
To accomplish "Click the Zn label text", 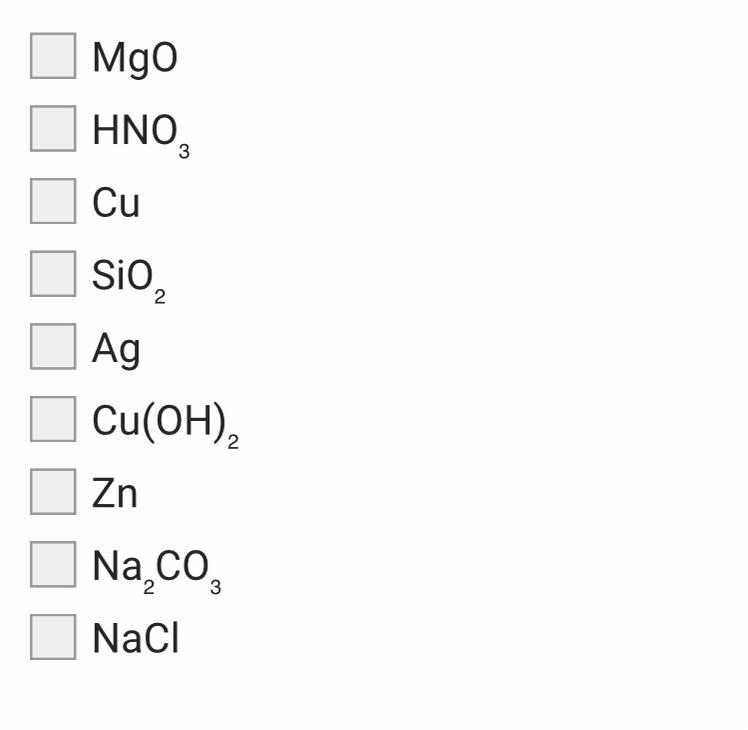I will click(x=115, y=493).
